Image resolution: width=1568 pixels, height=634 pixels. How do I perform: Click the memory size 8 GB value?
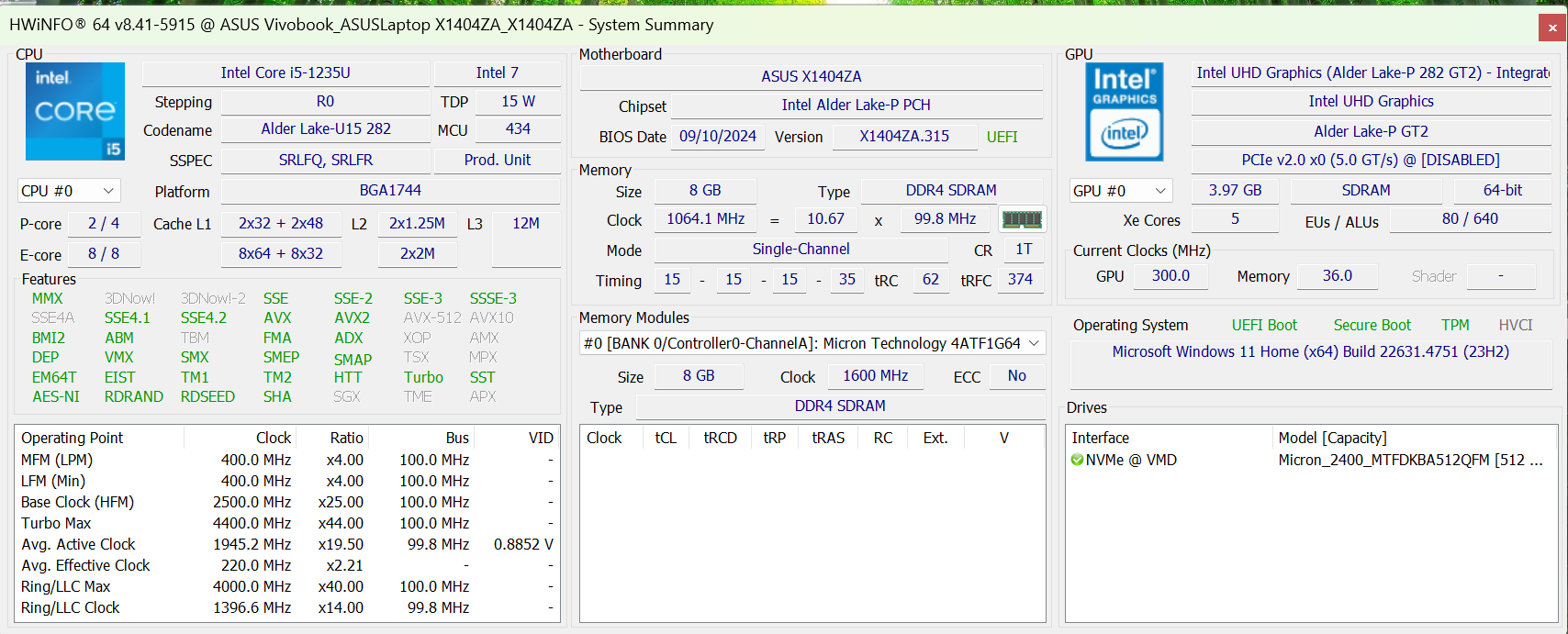click(705, 190)
